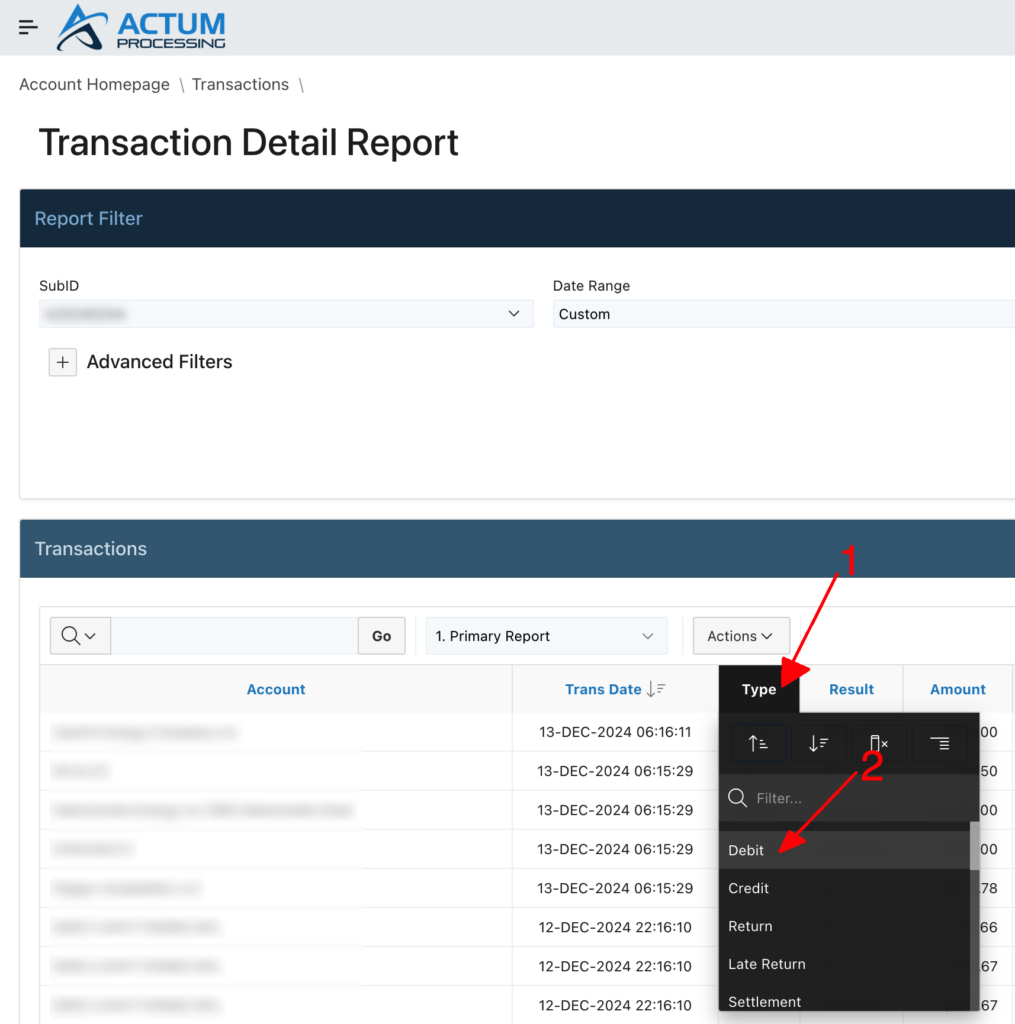
Task: Click Trans Date sort indicator arrow
Action: coord(656,689)
